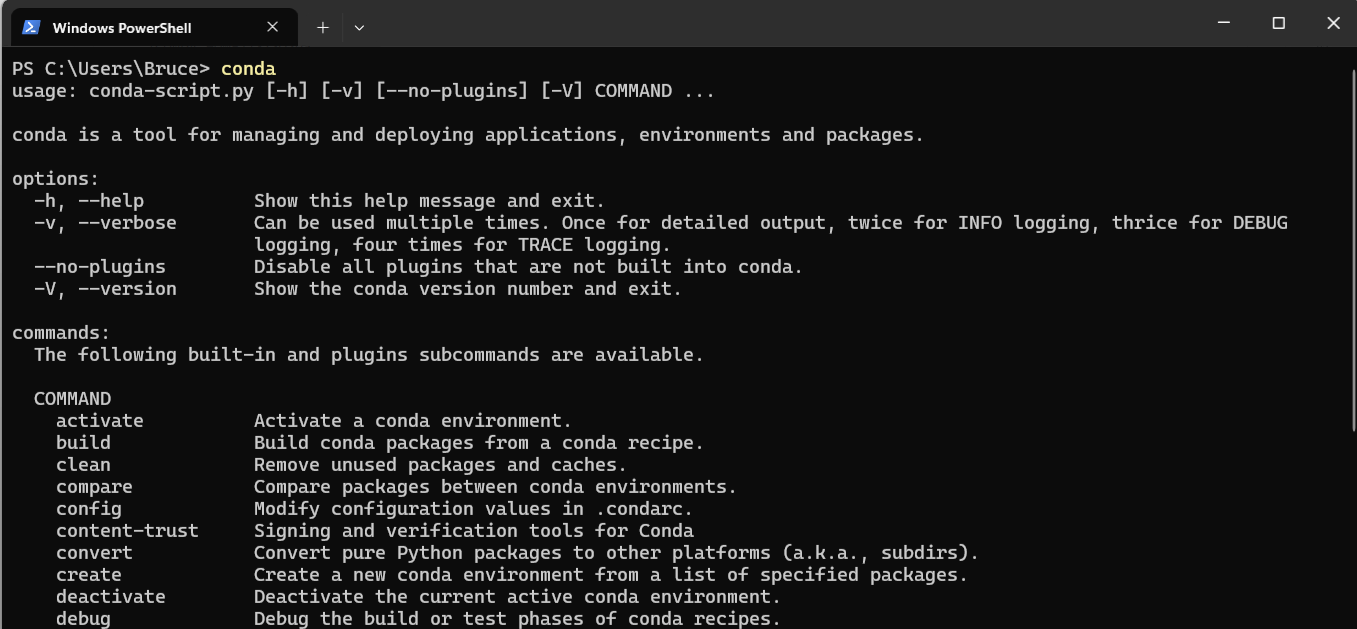Click the 'create' command name
Screen dimensions: 1357x629
[x=89, y=575]
